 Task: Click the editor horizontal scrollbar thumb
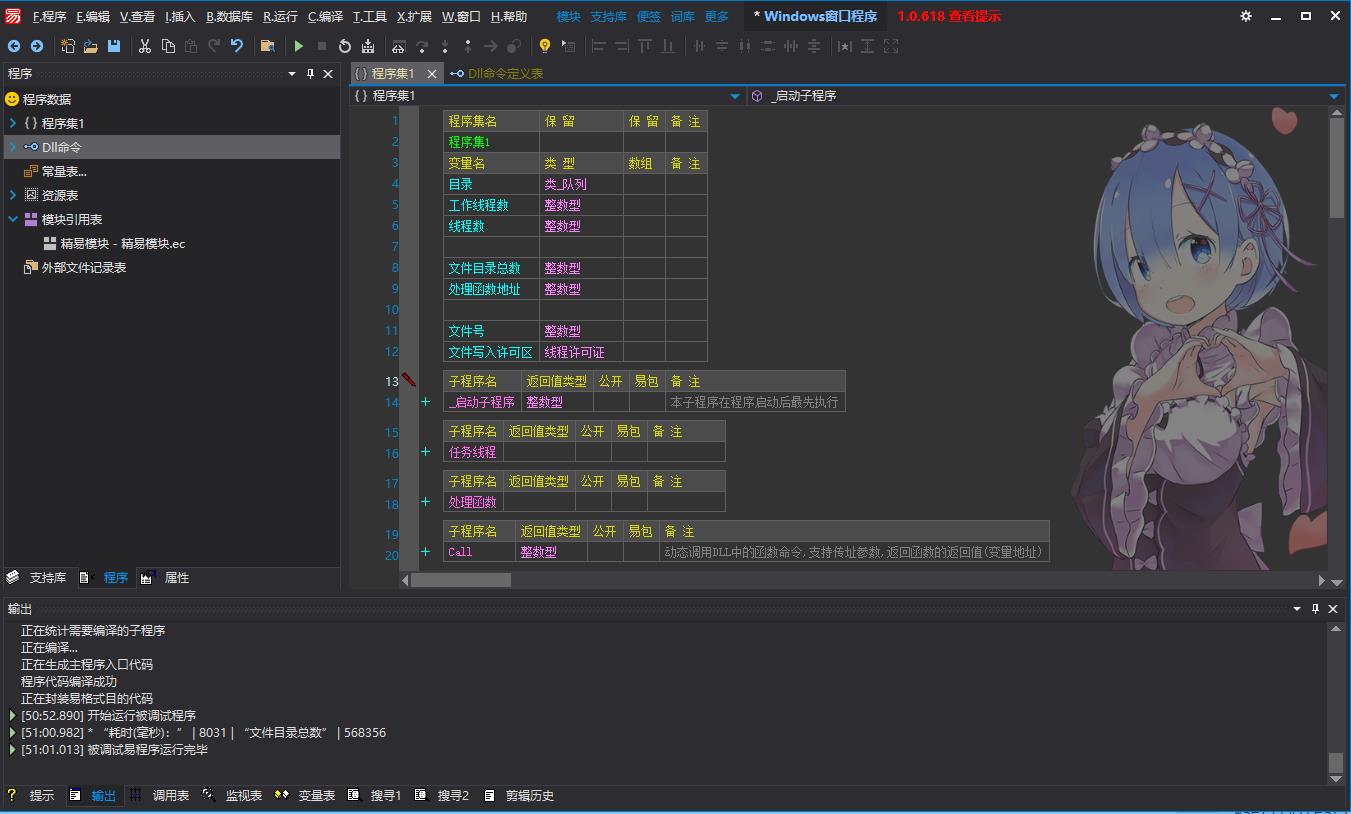click(x=461, y=580)
